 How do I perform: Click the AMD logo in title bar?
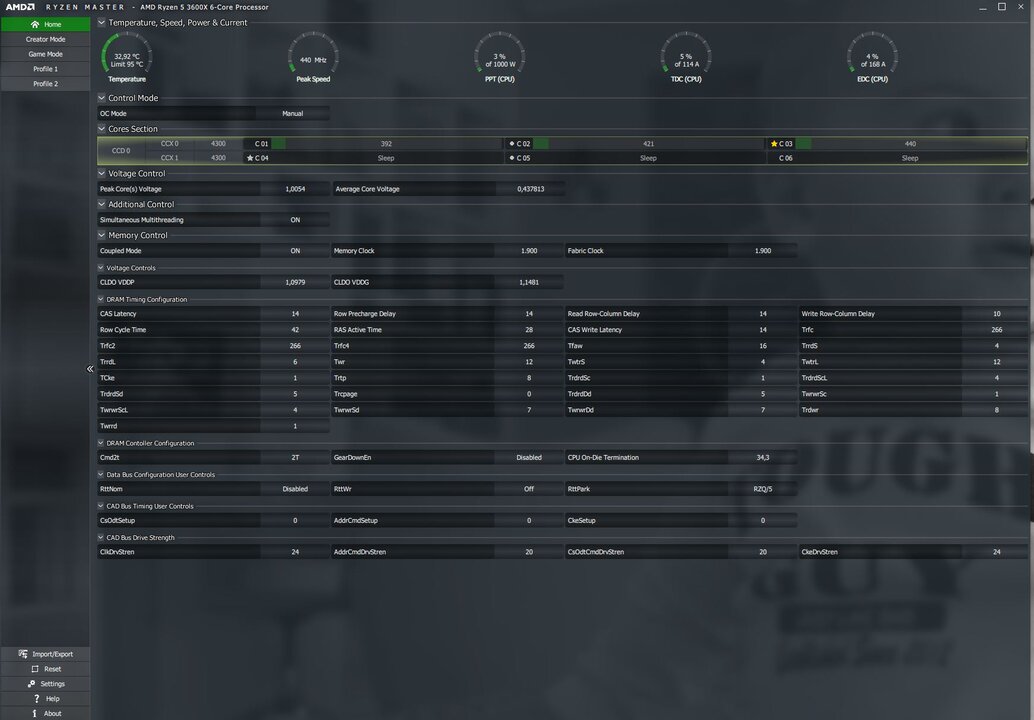pos(20,7)
